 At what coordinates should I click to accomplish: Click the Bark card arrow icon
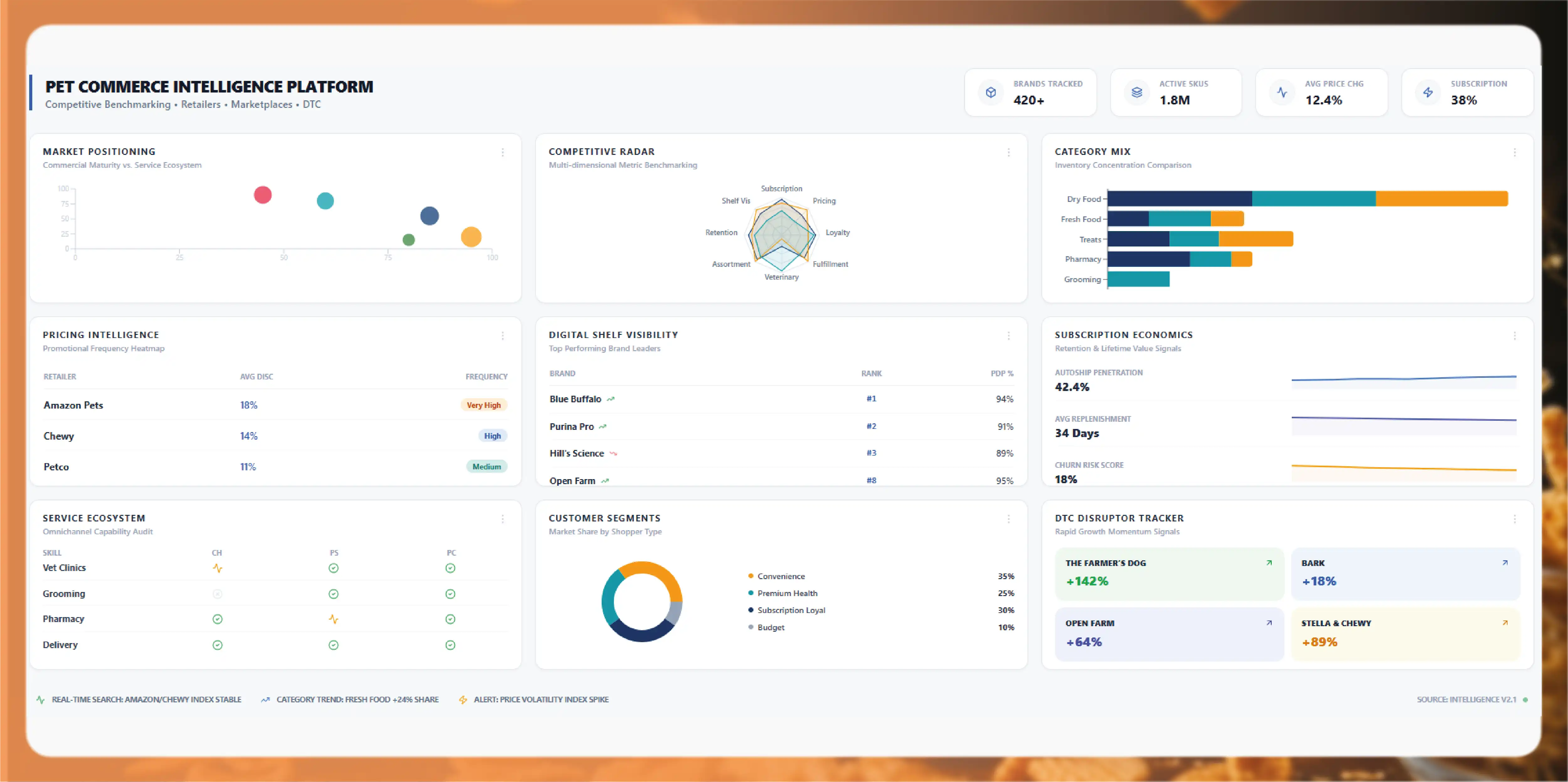click(1505, 562)
